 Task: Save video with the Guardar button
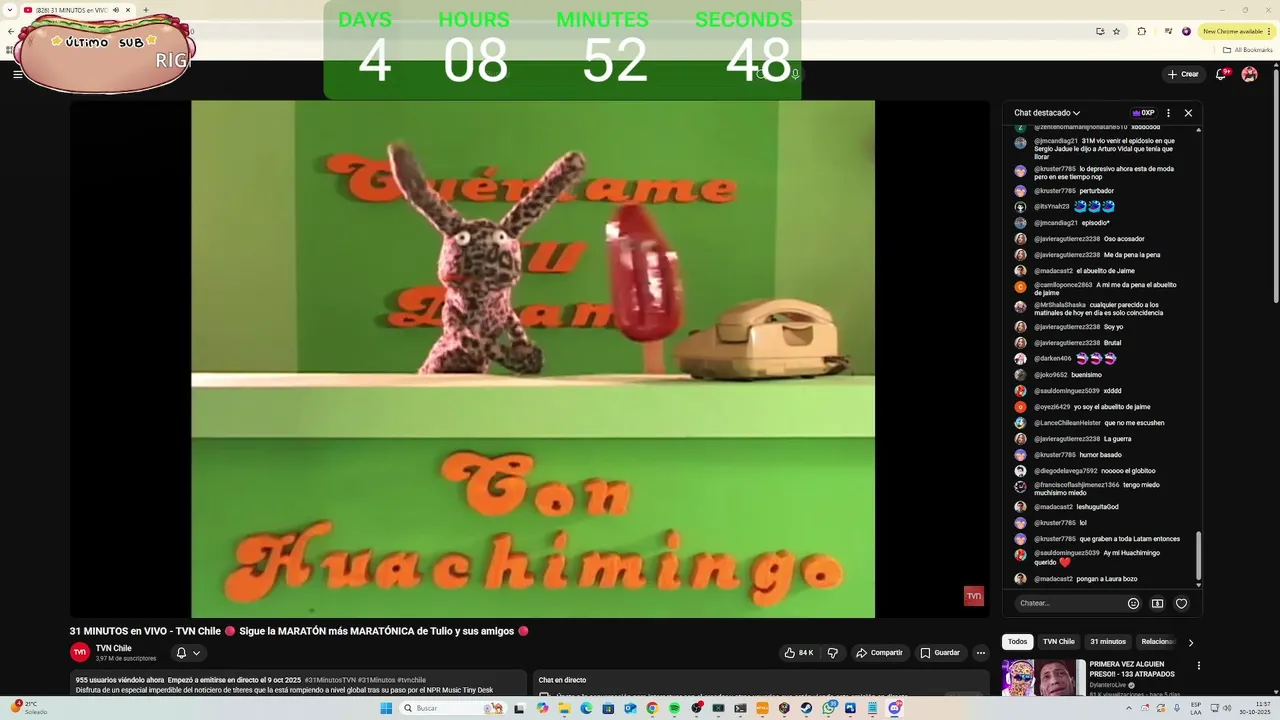[940, 653]
